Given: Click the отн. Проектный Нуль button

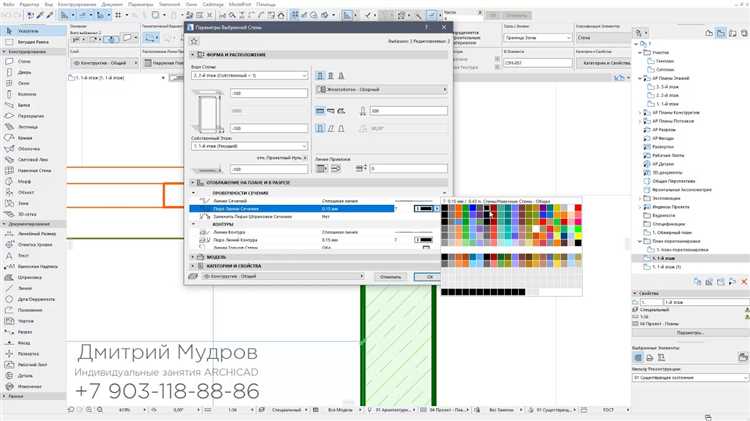Looking at the screenshot, I should 282,157.
